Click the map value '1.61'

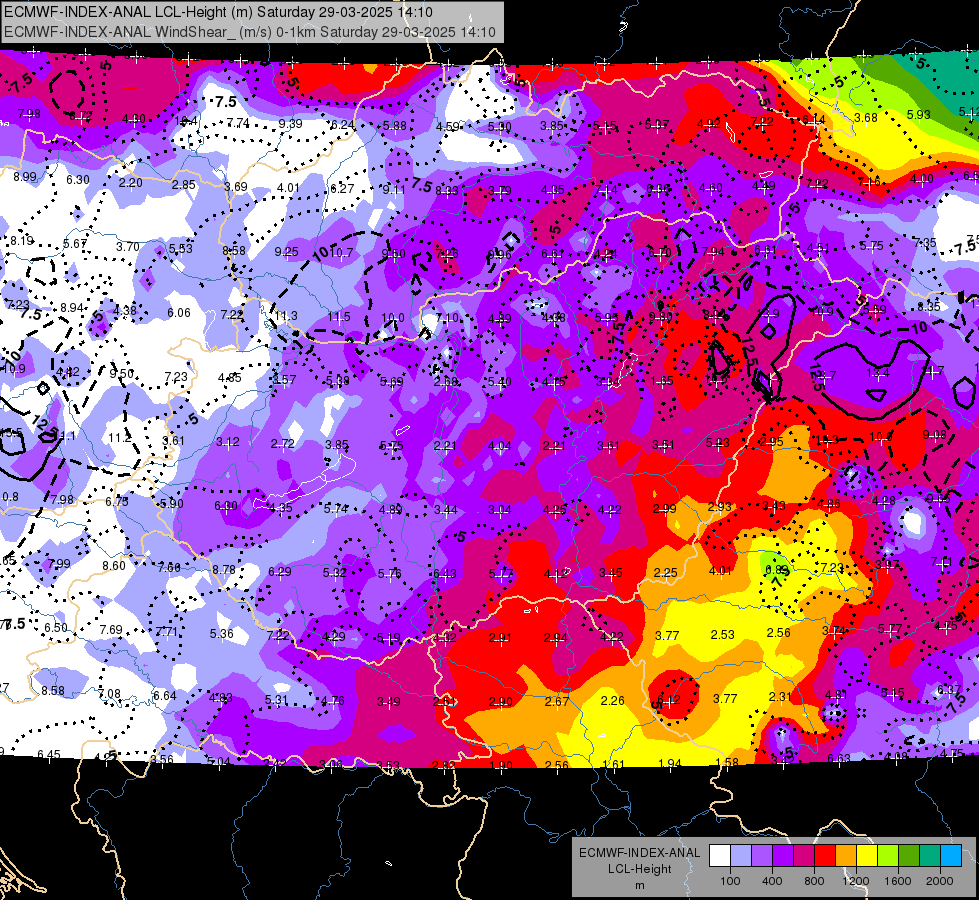point(614,764)
